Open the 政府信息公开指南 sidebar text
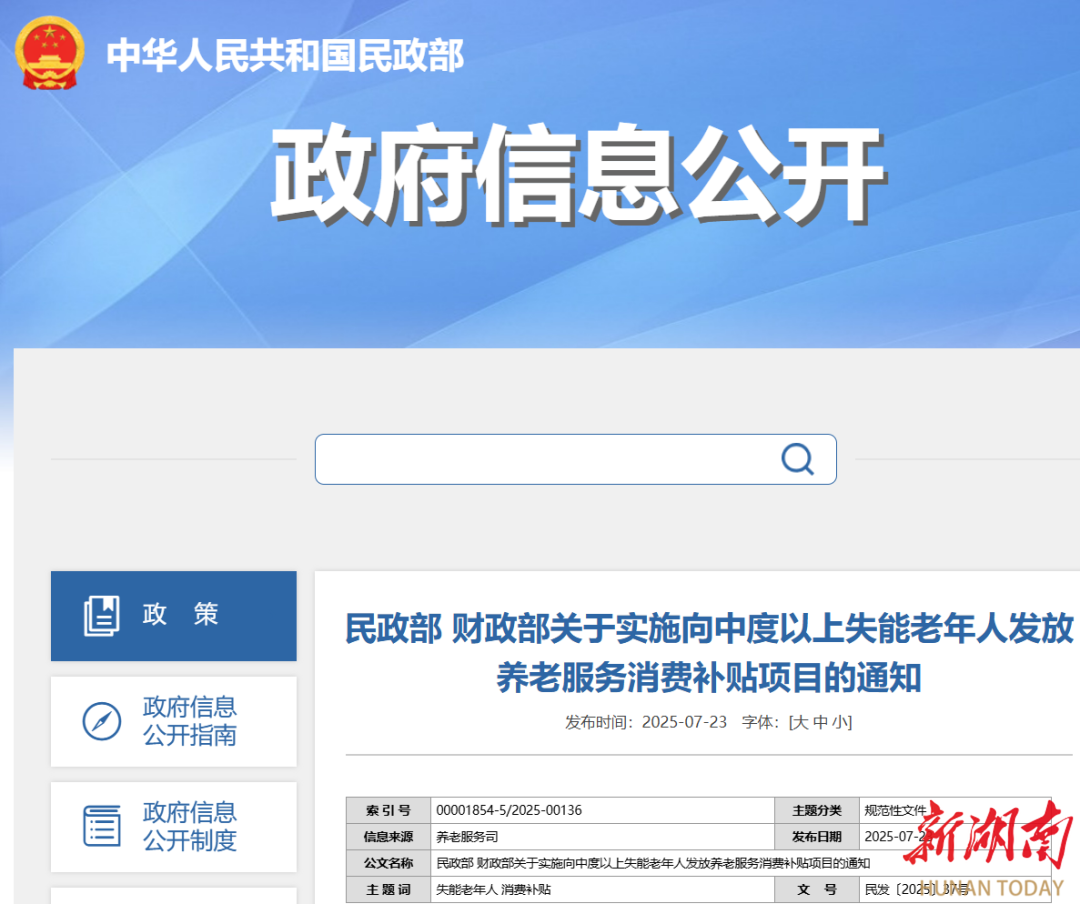The image size is (1080, 904). click(190, 721)
